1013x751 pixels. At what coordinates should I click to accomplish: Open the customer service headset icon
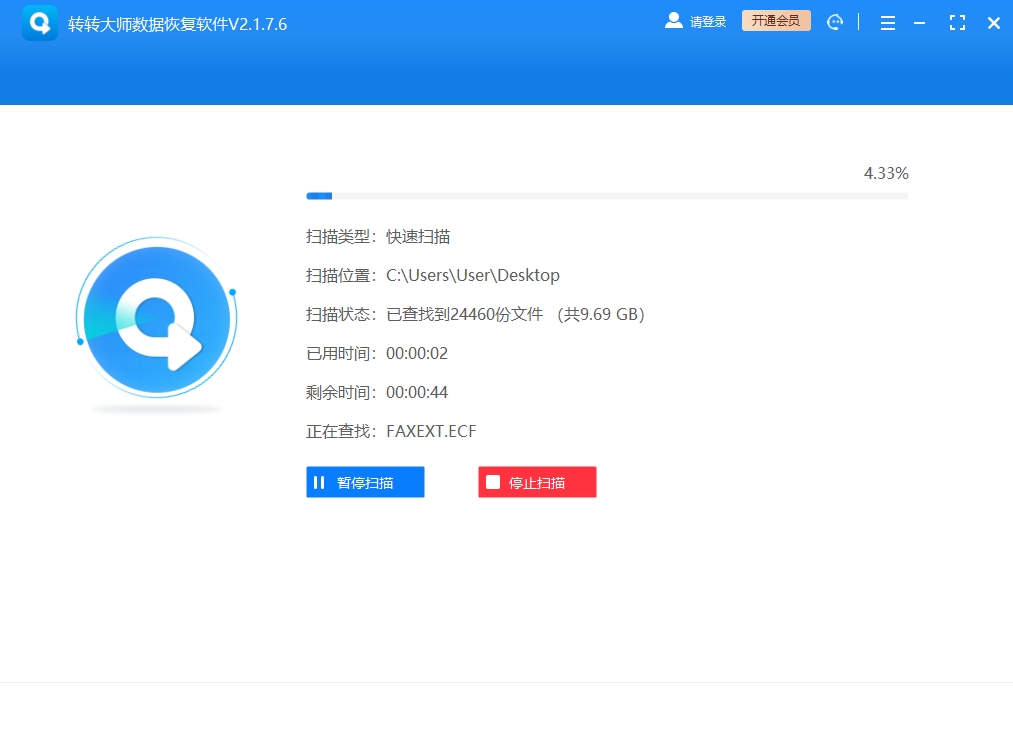835,22
